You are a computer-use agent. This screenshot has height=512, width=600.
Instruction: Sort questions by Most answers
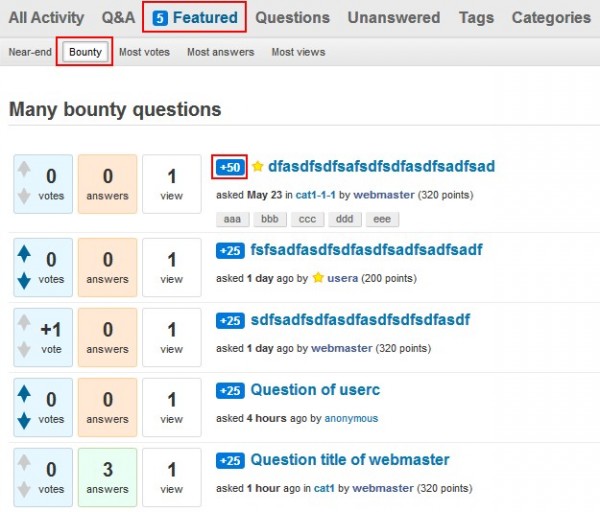[x=220, y=52]
